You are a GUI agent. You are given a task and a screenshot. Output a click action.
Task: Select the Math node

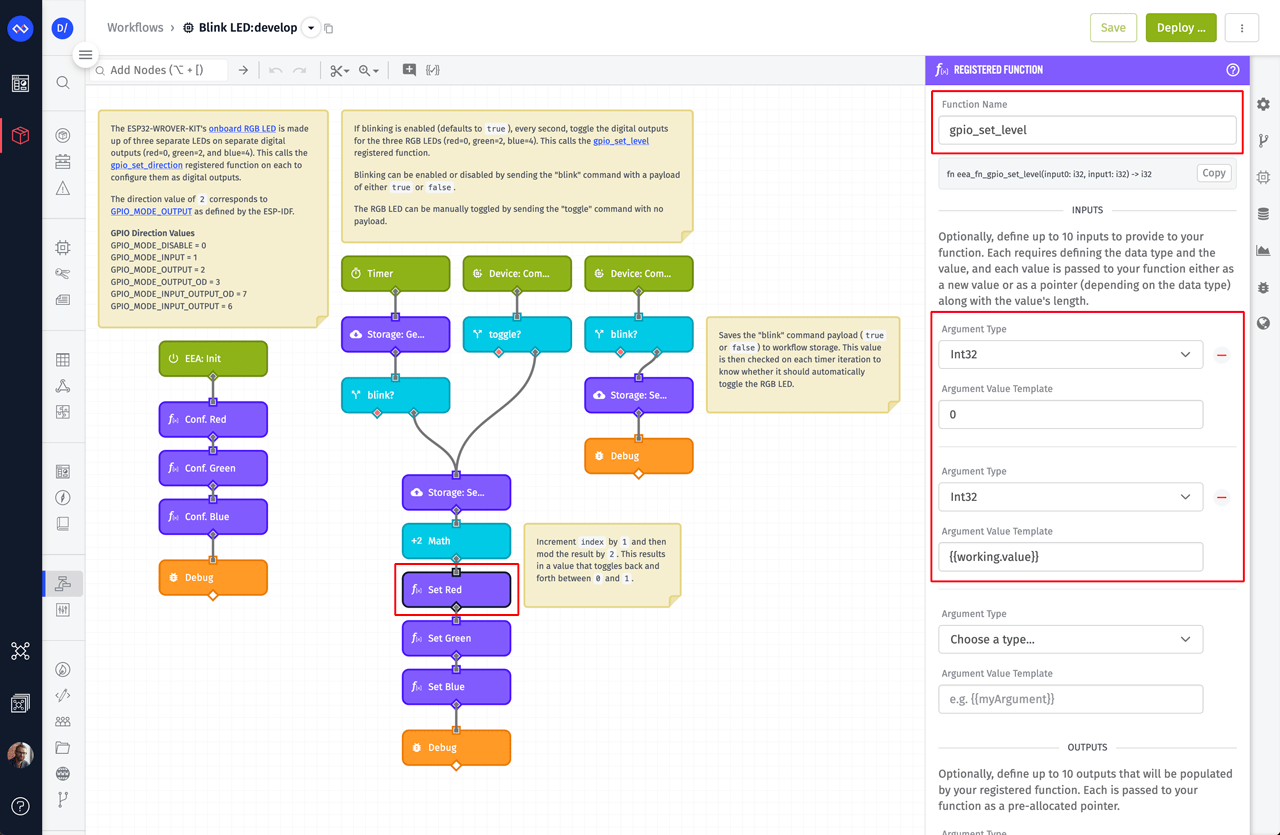(x=456, y=540)
